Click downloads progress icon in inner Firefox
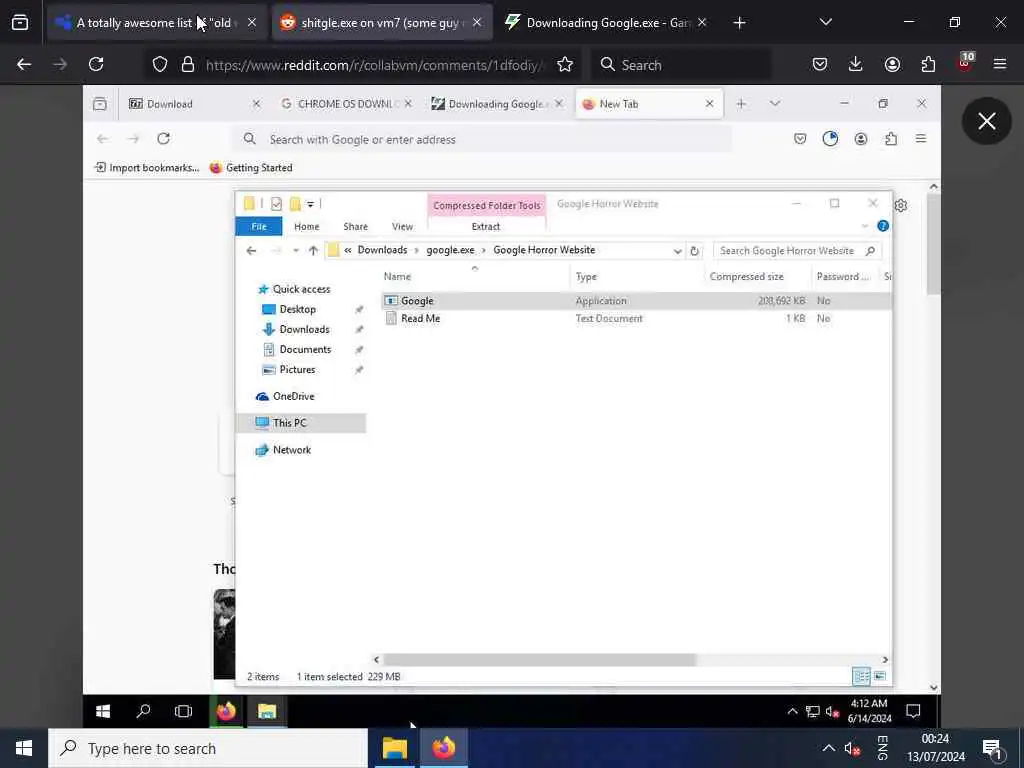Image resolution: width=1024 pixels, height=768 pixels. point(830,138)
